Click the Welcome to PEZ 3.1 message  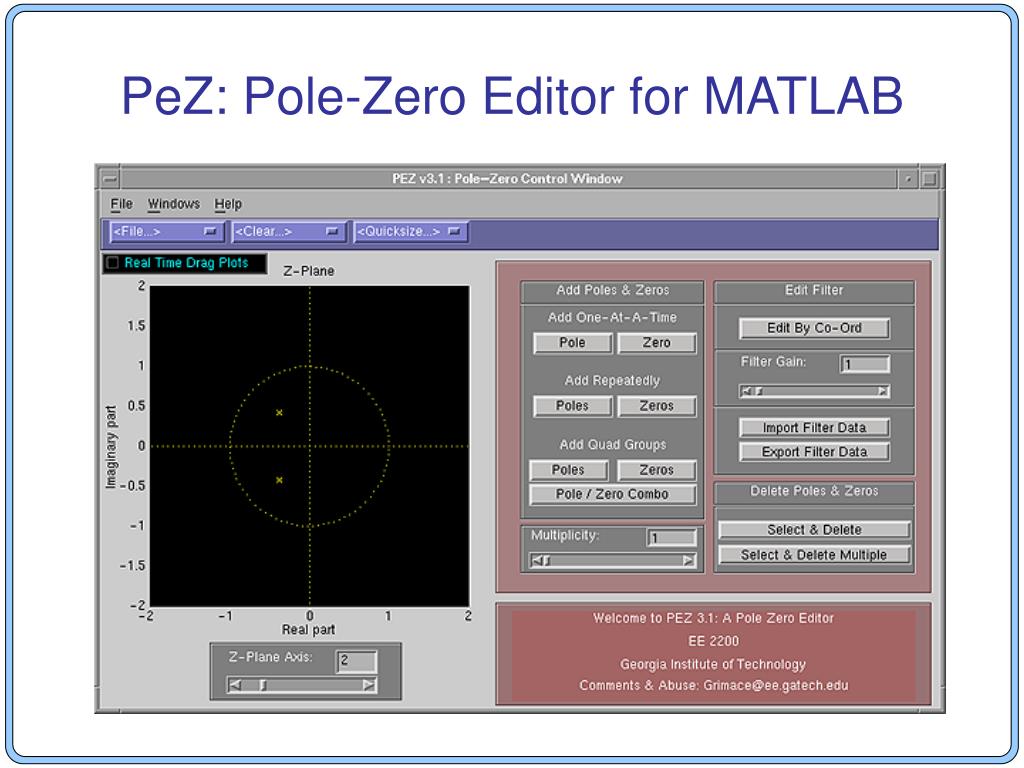point(713,618)
